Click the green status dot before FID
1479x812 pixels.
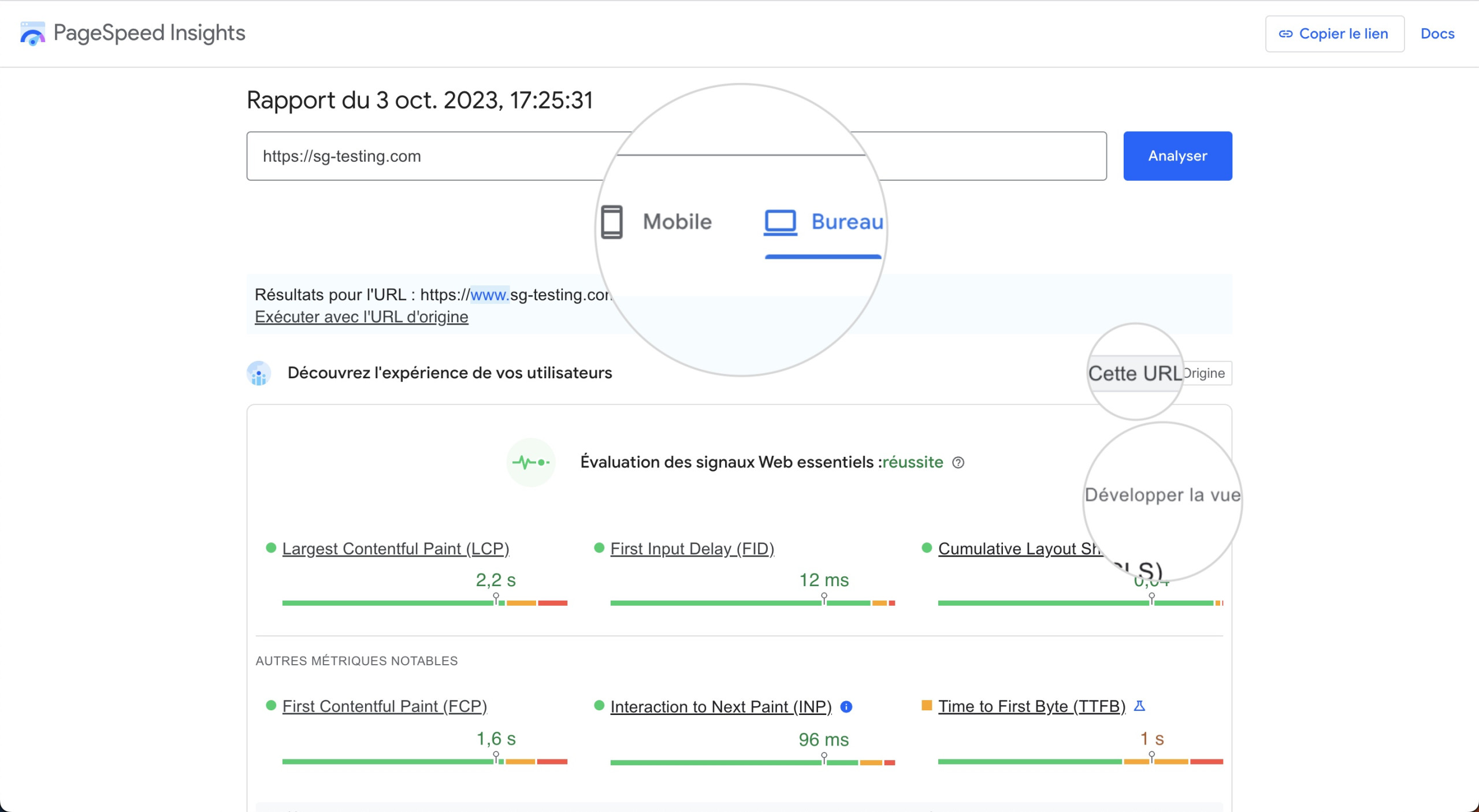[599, 547]
